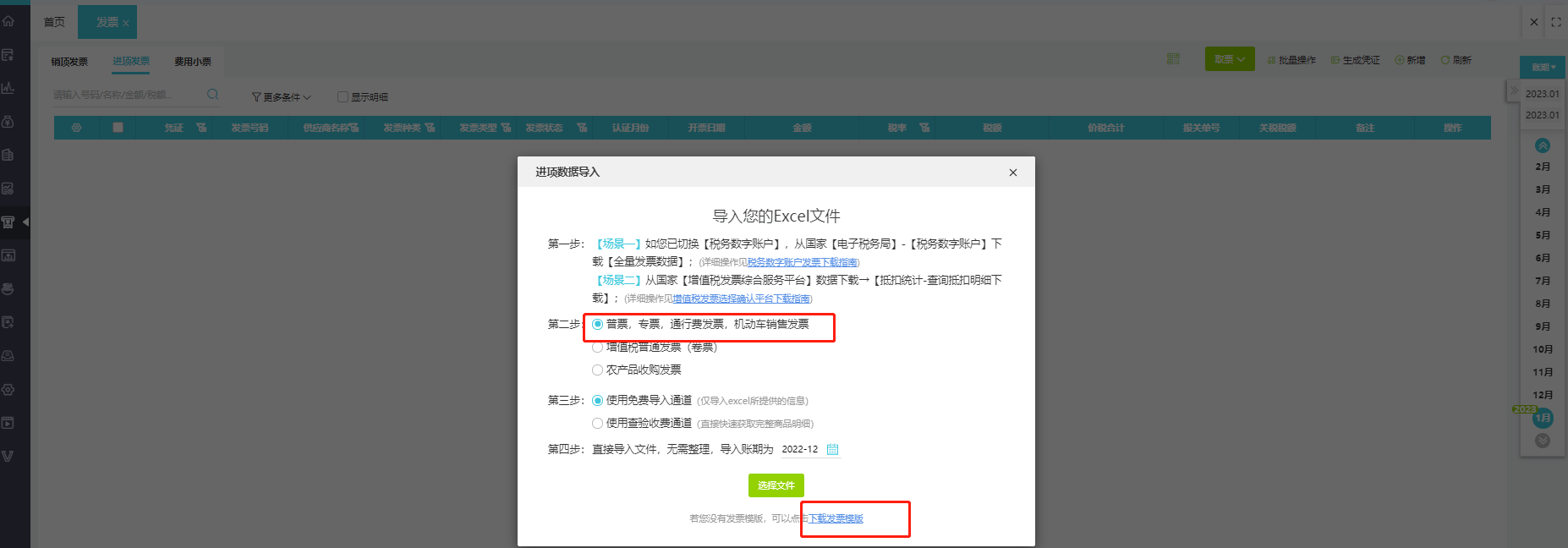Open the chart report icon in sidebar

(8, 88)
